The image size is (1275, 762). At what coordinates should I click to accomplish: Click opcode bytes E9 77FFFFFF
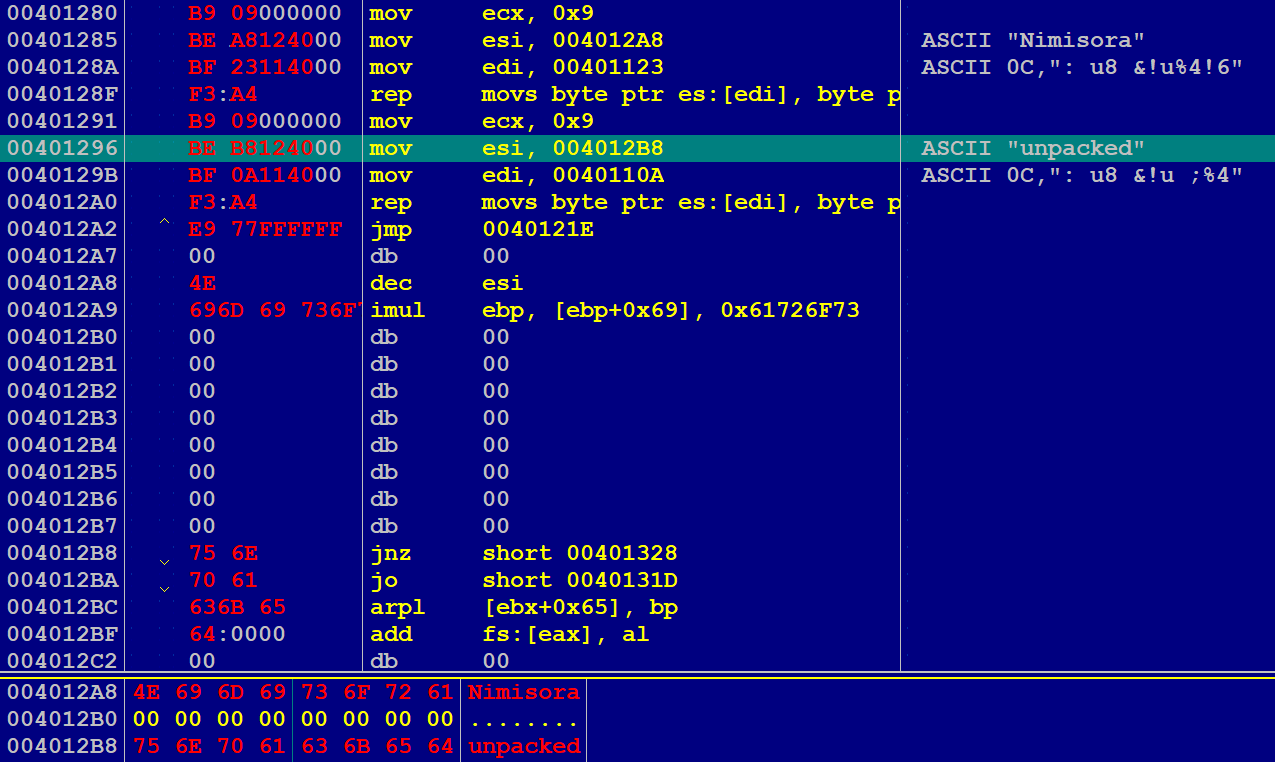(265, 229)
